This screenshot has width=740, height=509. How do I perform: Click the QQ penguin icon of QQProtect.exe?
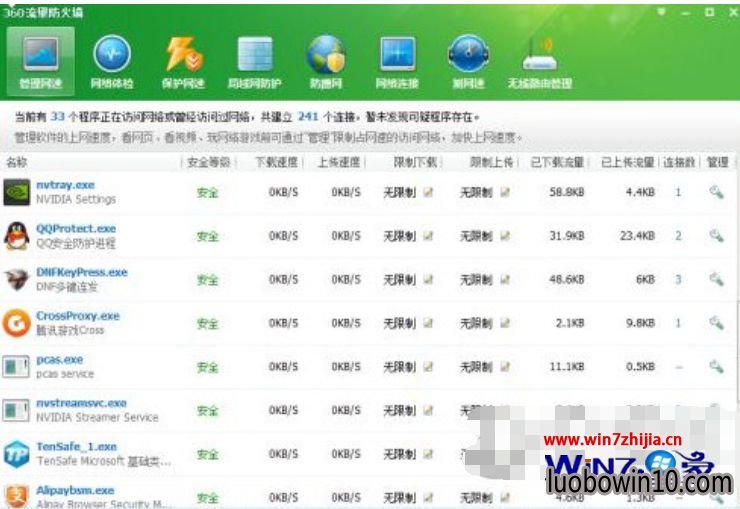17,235
